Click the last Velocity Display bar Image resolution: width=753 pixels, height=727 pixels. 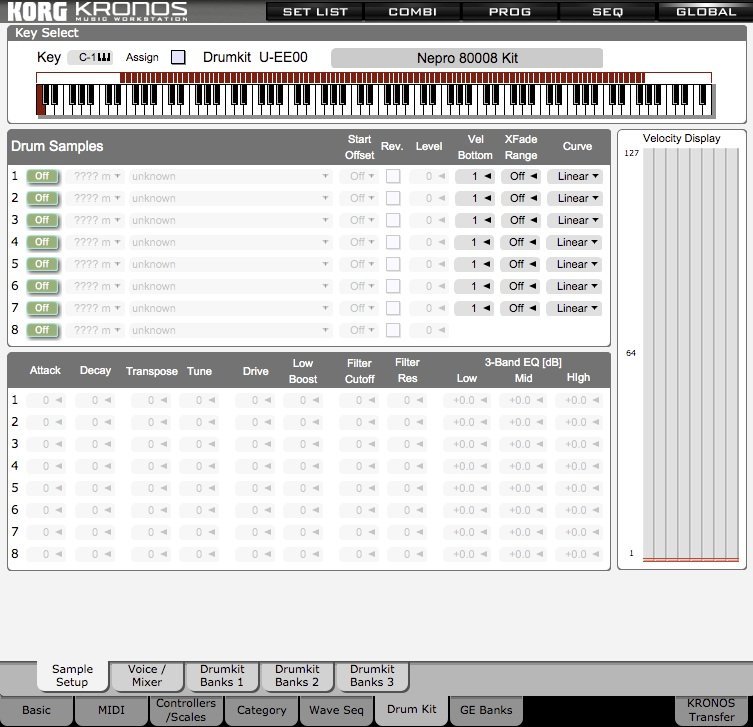click(x=732, y=354)
